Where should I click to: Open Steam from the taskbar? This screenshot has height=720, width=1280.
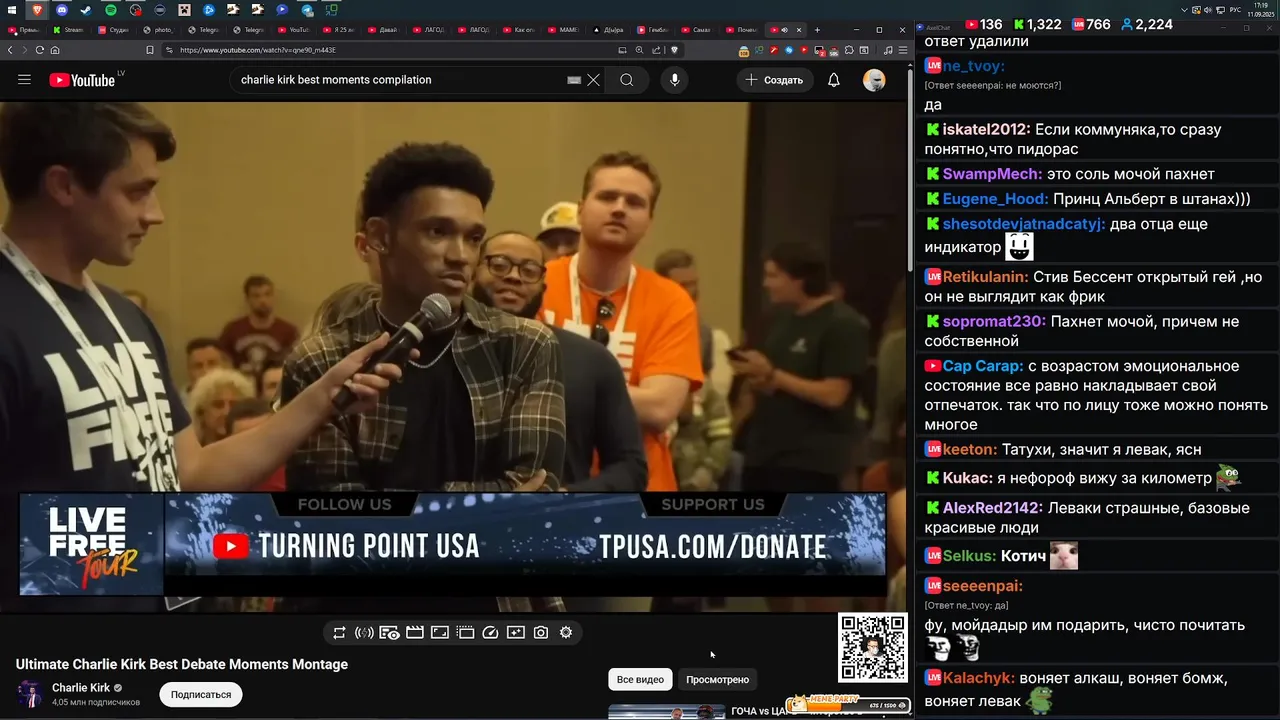86,10
